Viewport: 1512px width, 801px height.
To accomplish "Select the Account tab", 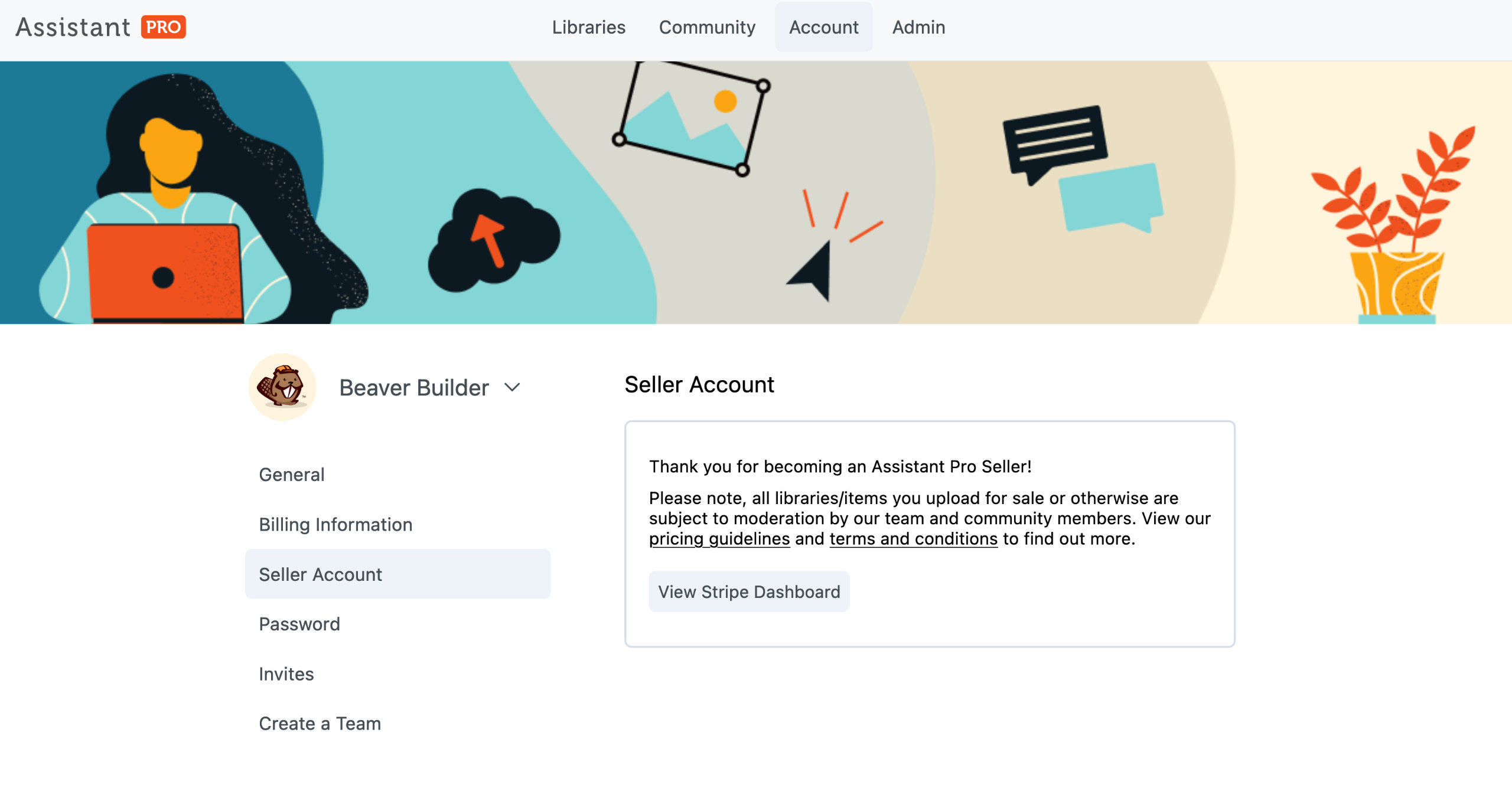I will click(823, 27).
